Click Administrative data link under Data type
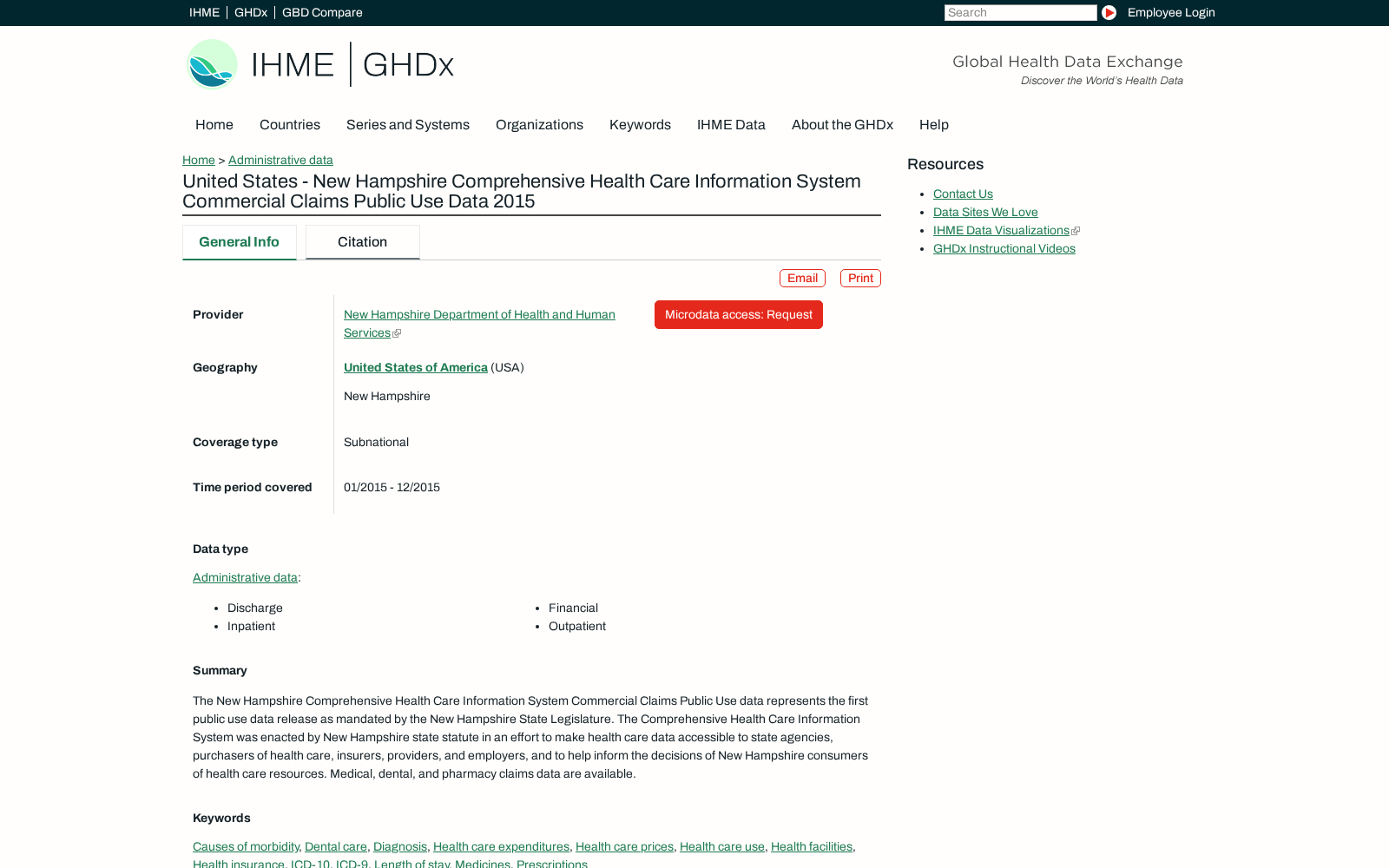The height and width of the screenshot is (868, 1389). [x=245, y=577]
